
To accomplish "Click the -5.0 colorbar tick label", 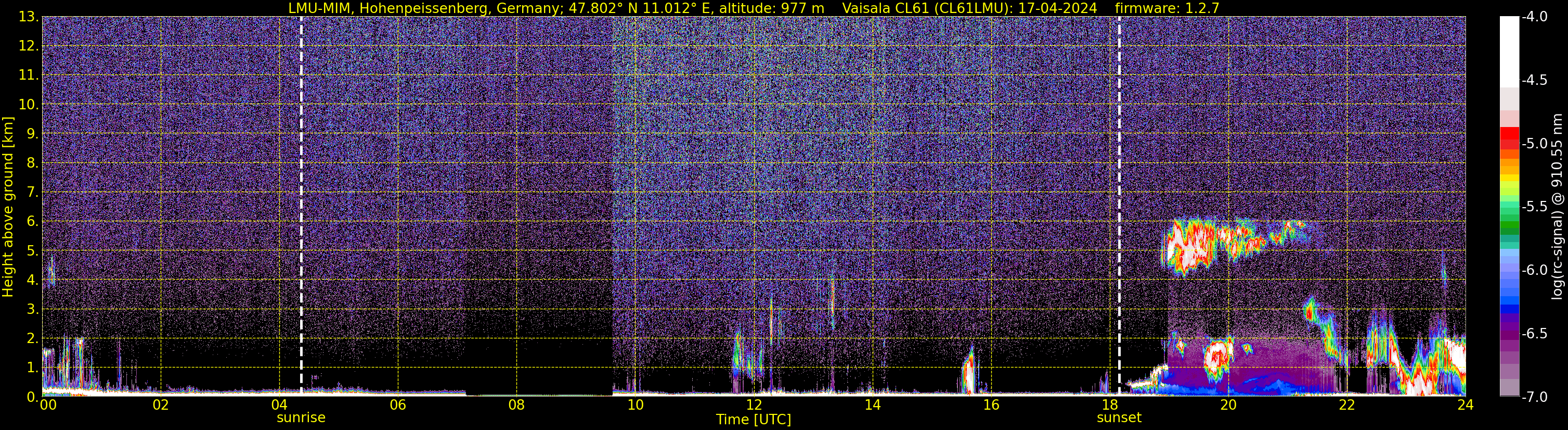I will click(x=1535, y=143).
